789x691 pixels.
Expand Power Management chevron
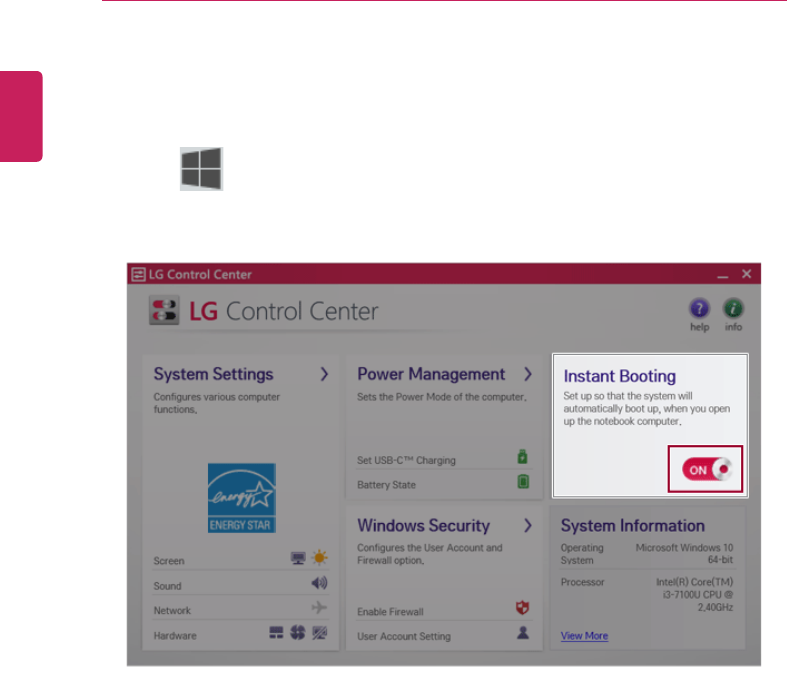(x=527, y=374)
